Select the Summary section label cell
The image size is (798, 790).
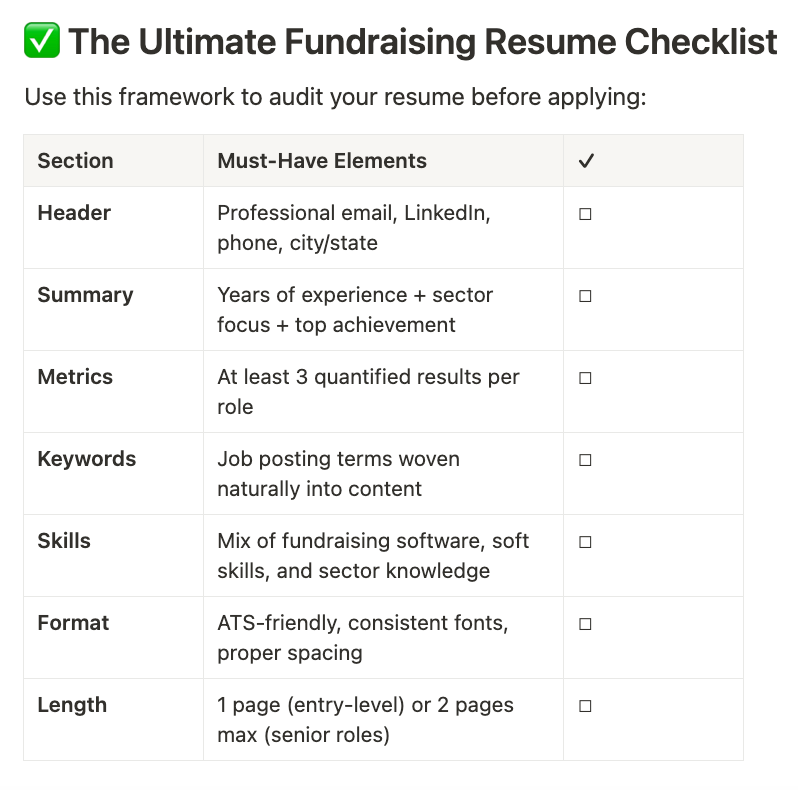(x=85, y=295)
